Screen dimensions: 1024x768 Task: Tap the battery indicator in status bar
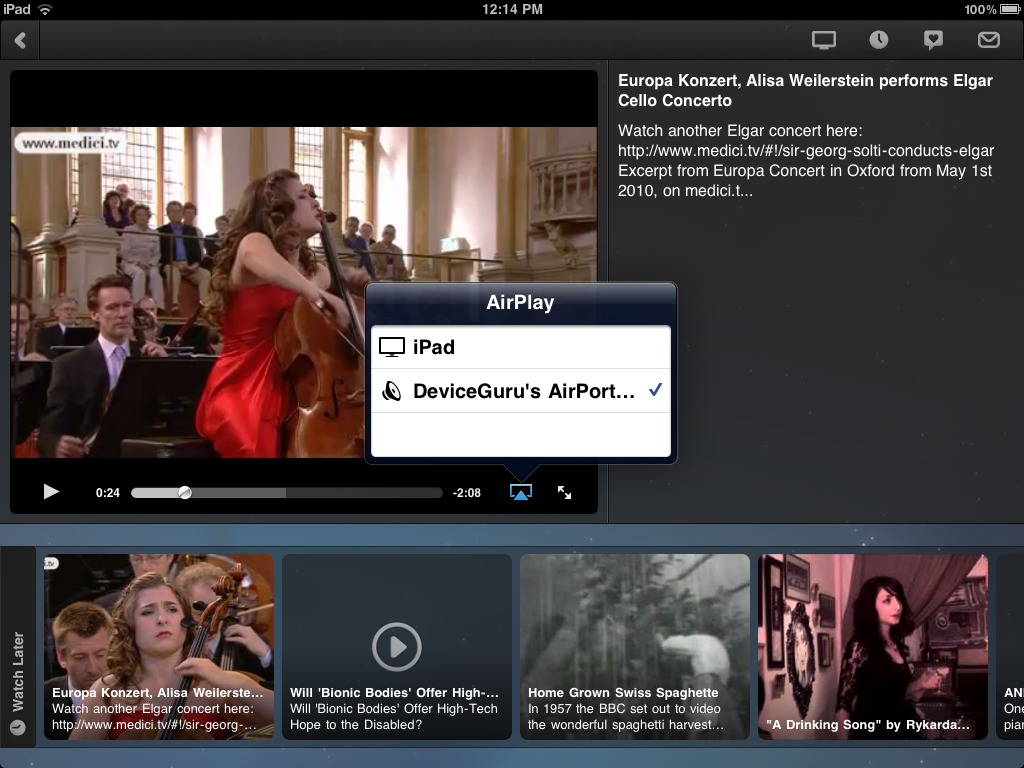point(1010,9)
